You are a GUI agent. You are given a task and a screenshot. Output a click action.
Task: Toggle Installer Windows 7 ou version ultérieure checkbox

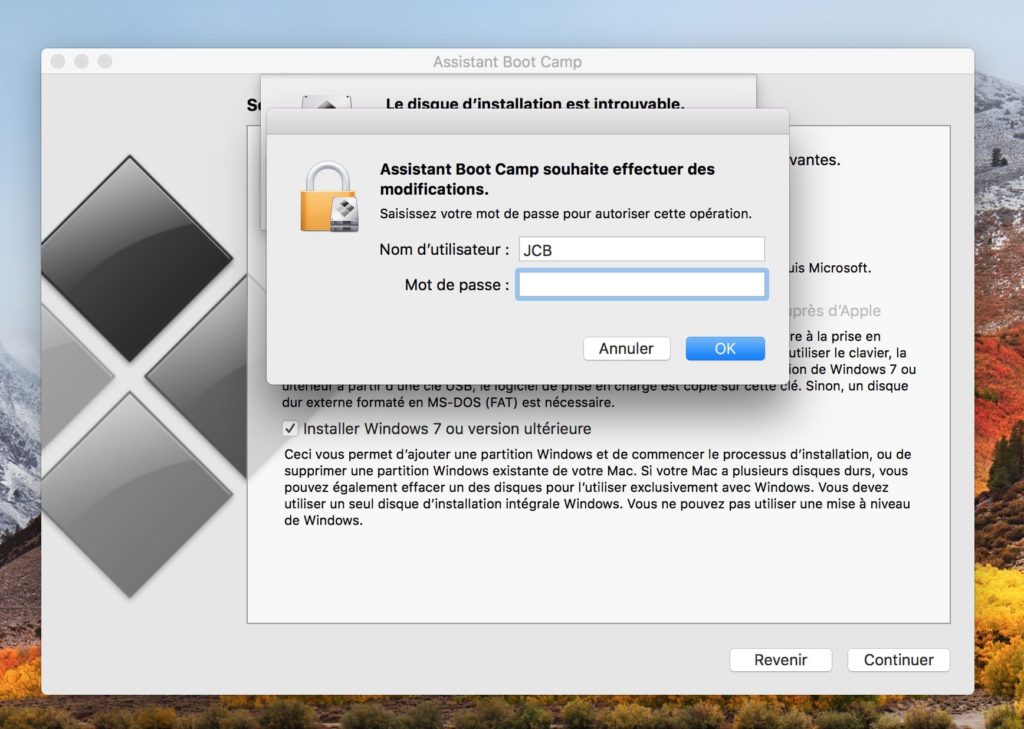290,429
